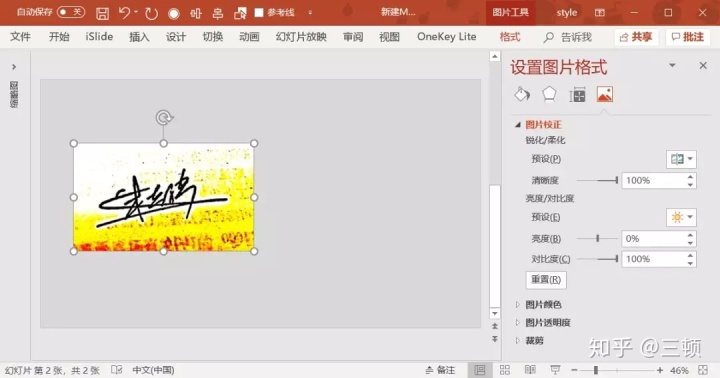Switch to the 视图 tab
The height and width of the screenshot is (378, 720).
[389, 37]
